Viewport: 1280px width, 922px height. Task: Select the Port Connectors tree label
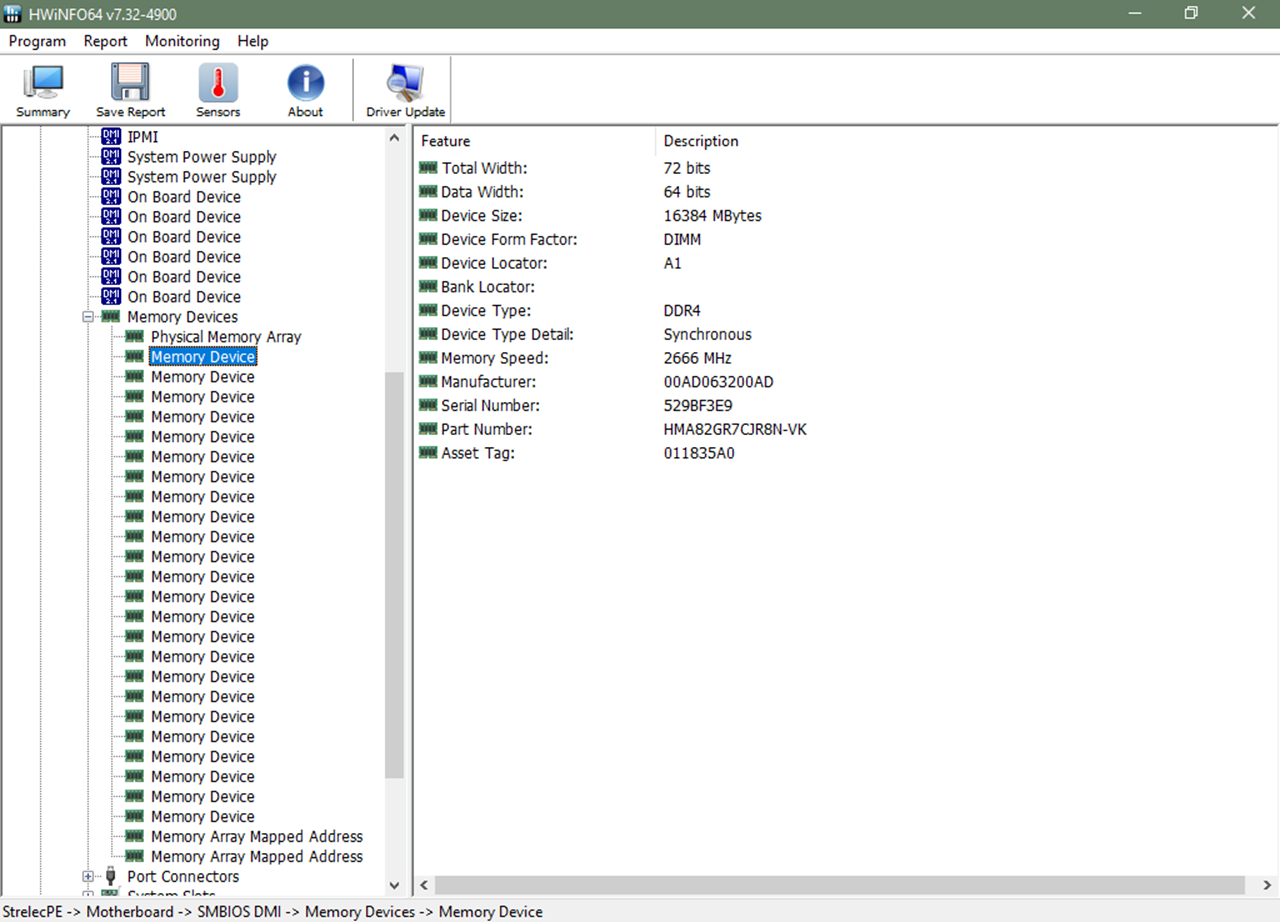[x=184, y=877]
